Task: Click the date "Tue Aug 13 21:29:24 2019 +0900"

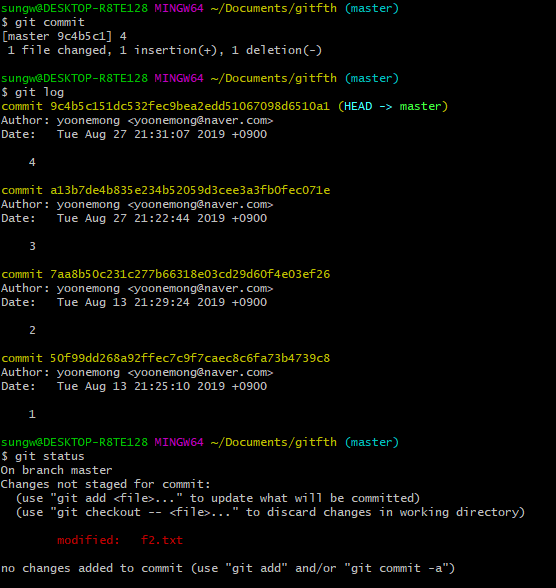Action: click(x=162, y=302)
